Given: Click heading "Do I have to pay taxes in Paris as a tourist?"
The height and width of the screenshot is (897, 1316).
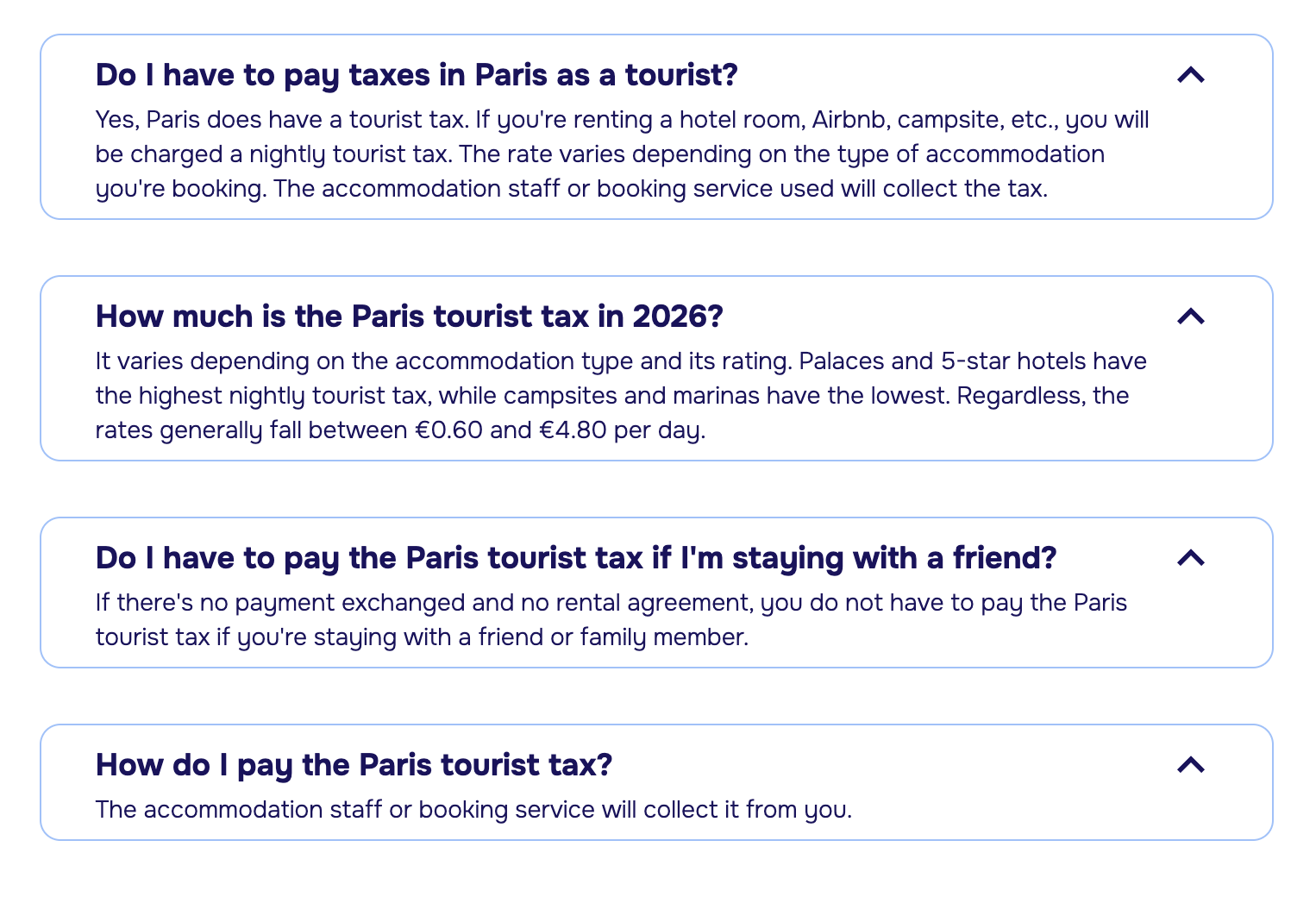Looking at the screenshot, I should coord(417,75).
